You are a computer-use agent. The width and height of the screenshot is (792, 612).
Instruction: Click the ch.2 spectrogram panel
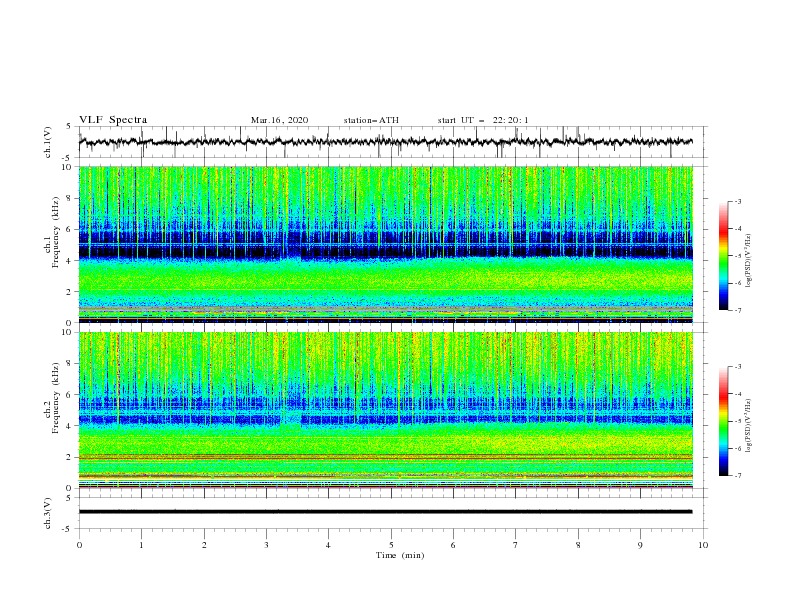386,410
